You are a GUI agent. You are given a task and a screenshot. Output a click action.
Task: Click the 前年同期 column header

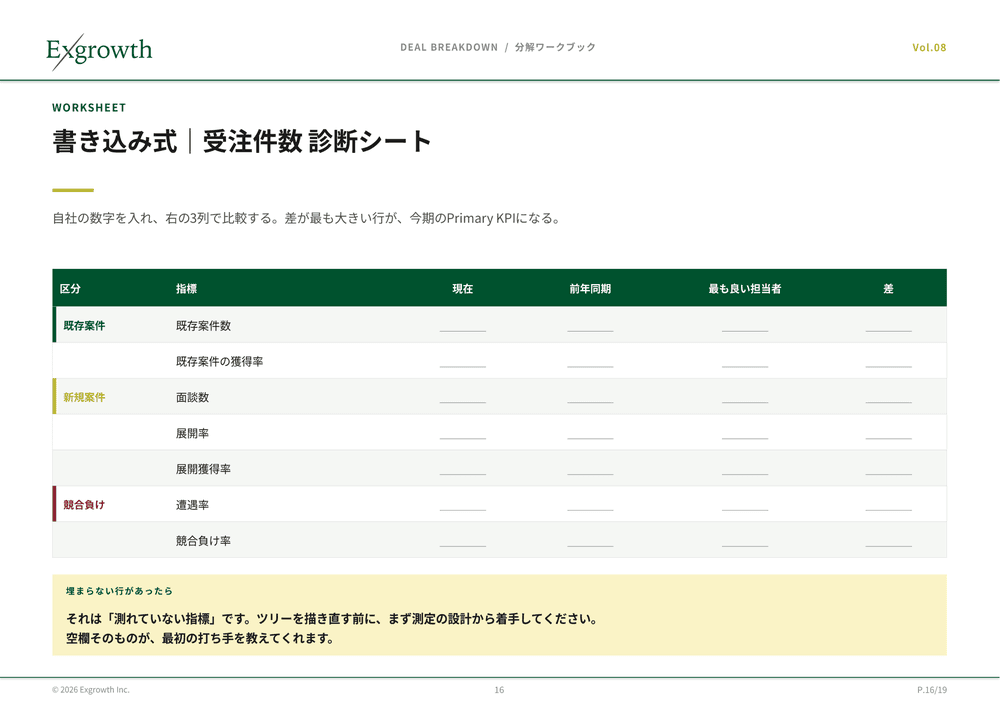591,288
